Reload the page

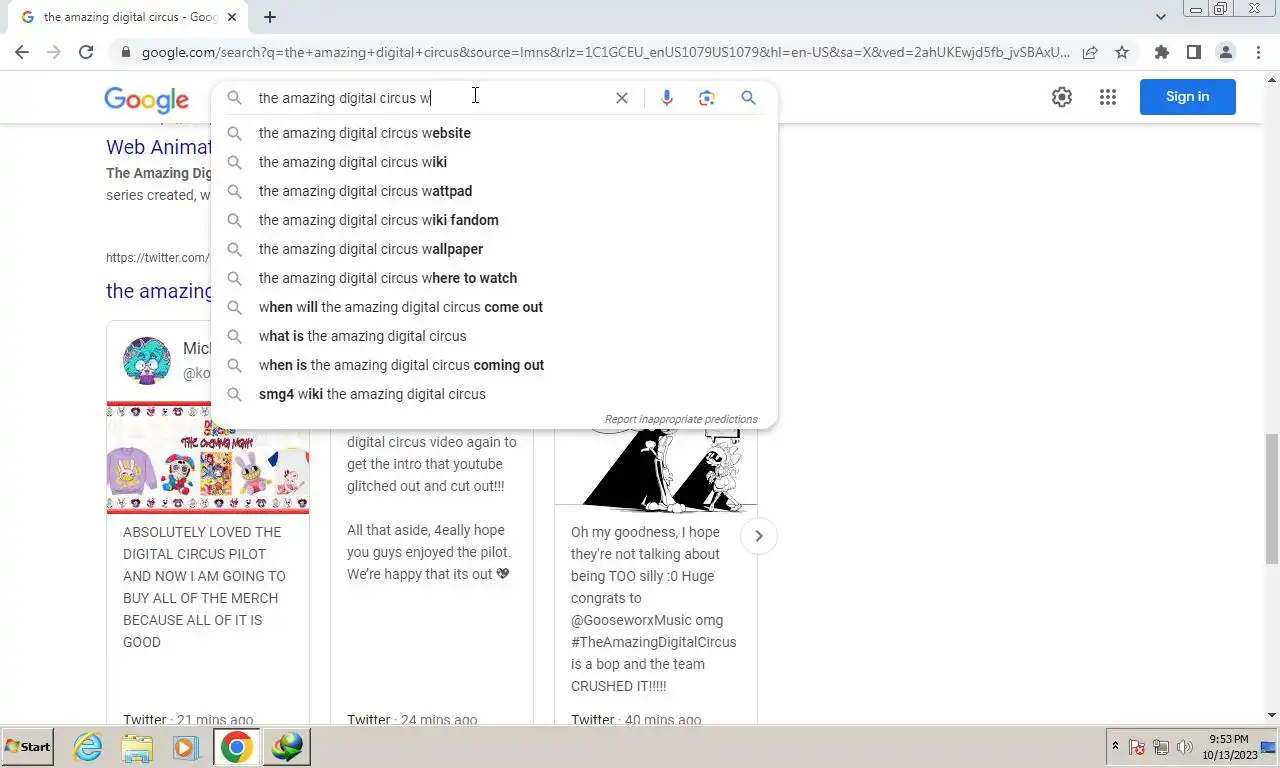click(x=86, y=52)
